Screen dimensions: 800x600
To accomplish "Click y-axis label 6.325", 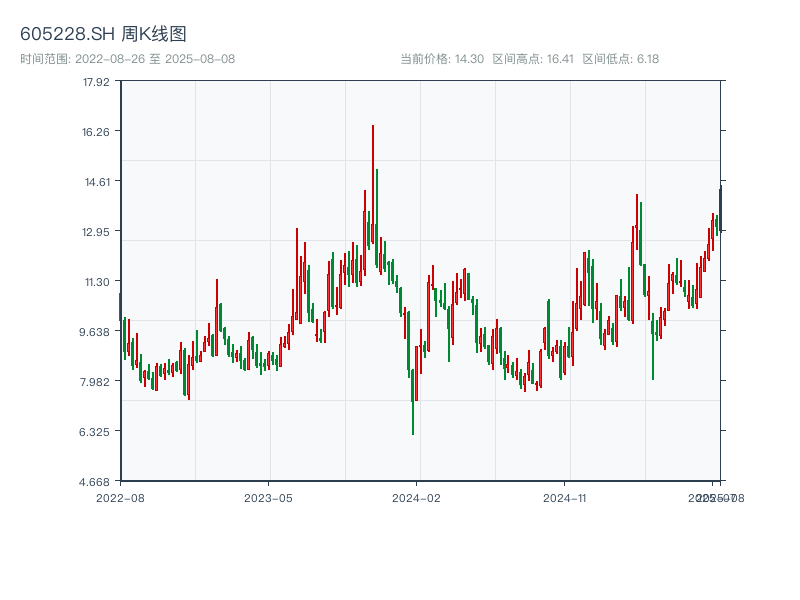I will tap(94, 432).
